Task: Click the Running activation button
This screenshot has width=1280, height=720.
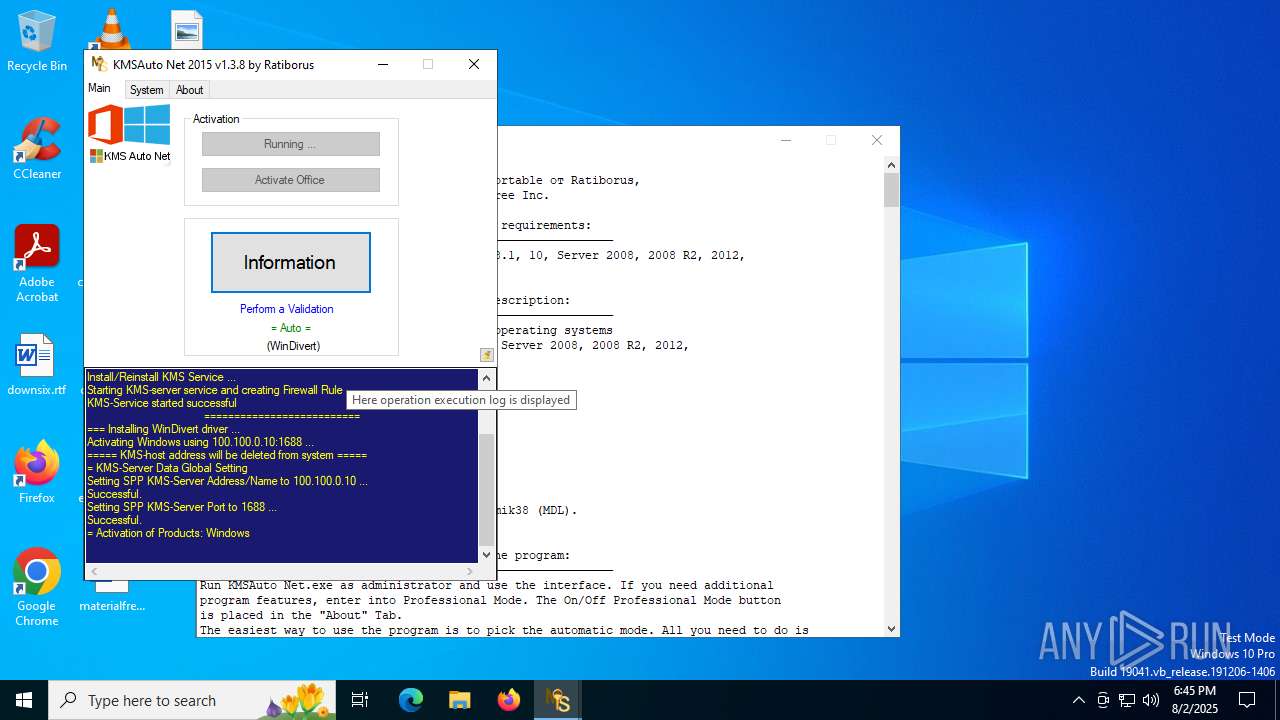Action: pyautogui.click(x=291, y=144)
